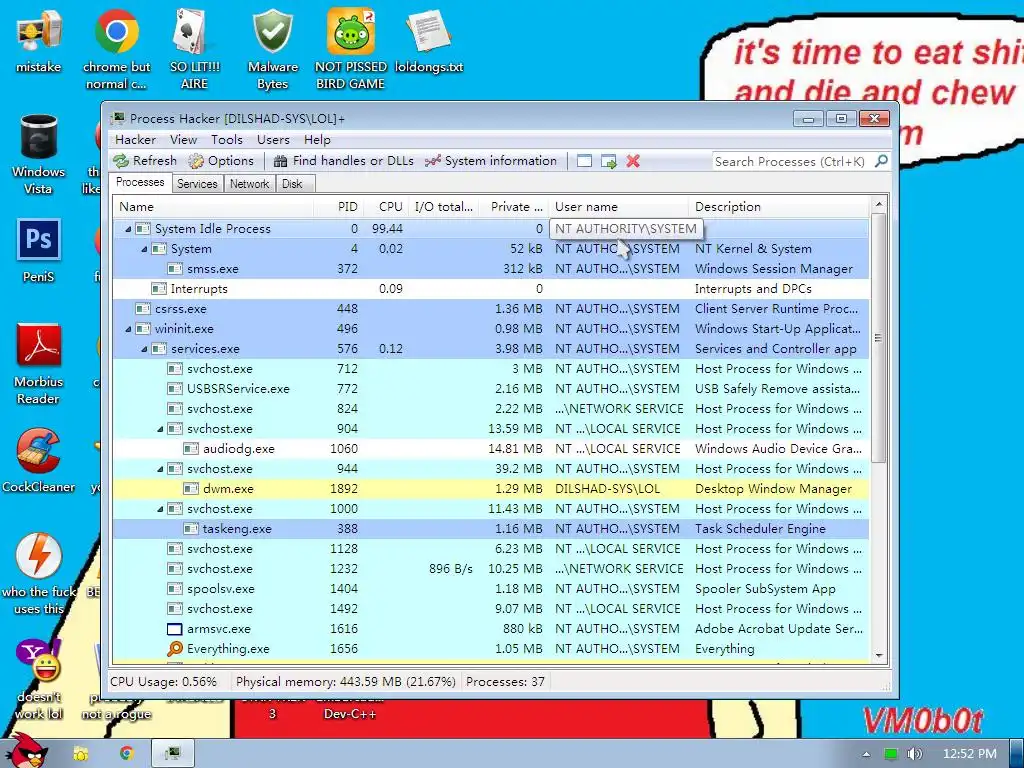The image size is (1024, 768).
Task: Select the Processes tab
Action: (x=140, y=182)
